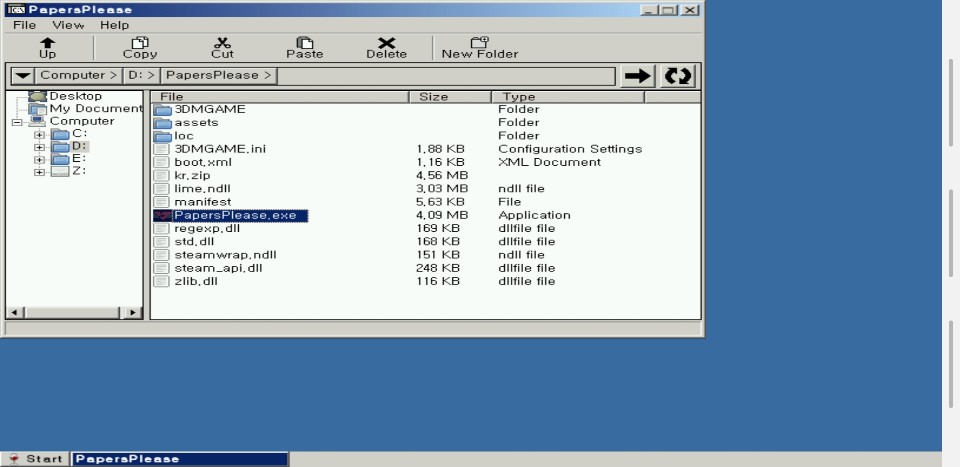The height and width of the screenshot is (467, 960).
Task: Open the View menu
Action: click(68, 25)
